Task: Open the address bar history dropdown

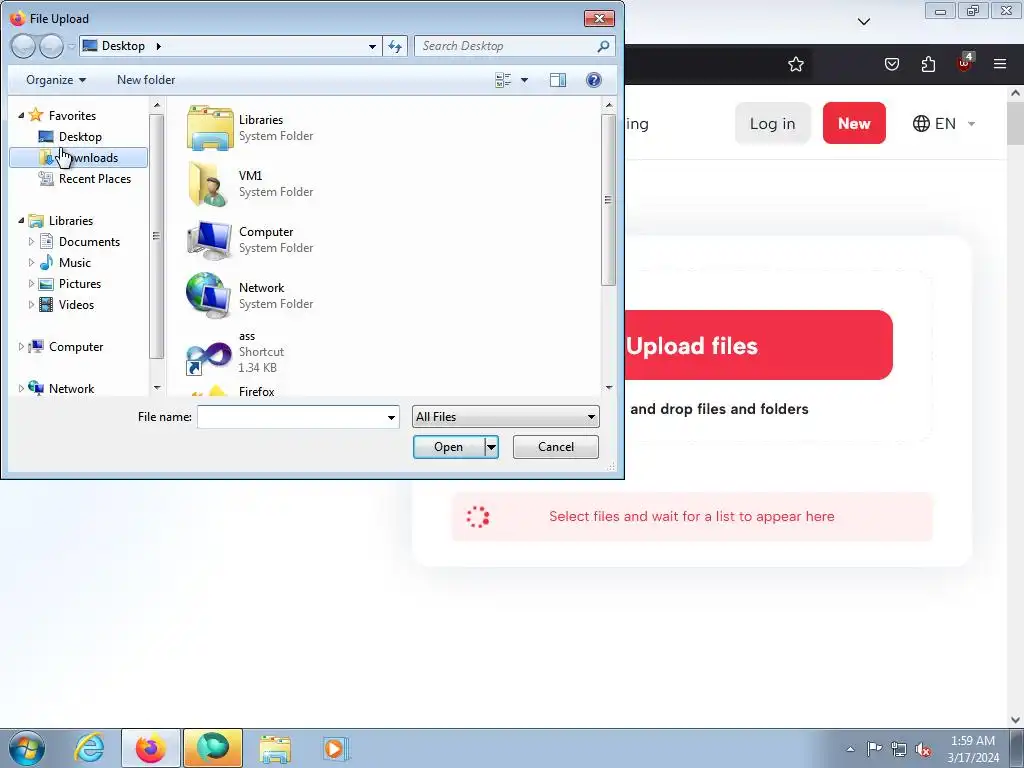Action: pyautogui.click(x=372, y=46)
